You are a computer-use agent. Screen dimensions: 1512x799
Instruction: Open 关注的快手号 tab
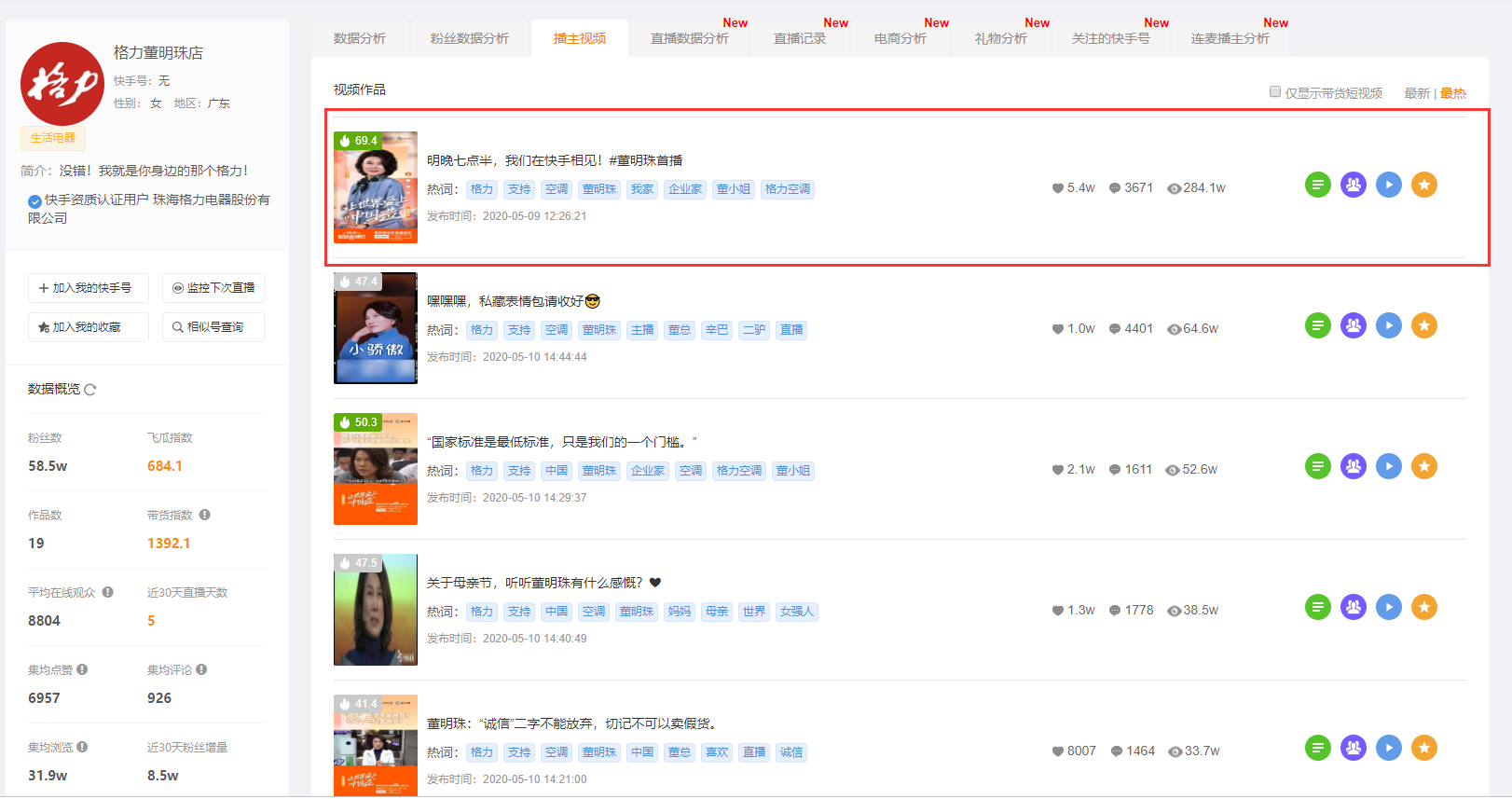[1111, 38]
